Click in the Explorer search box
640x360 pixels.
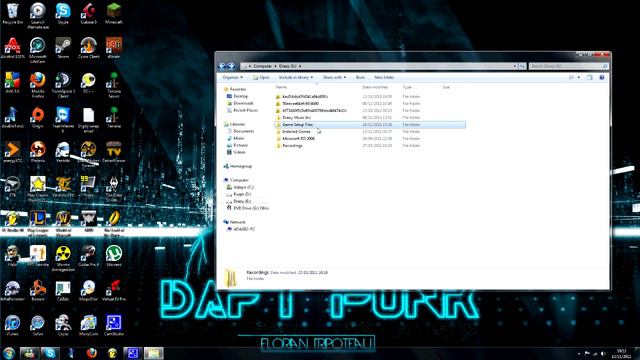(x=568, y=66)
